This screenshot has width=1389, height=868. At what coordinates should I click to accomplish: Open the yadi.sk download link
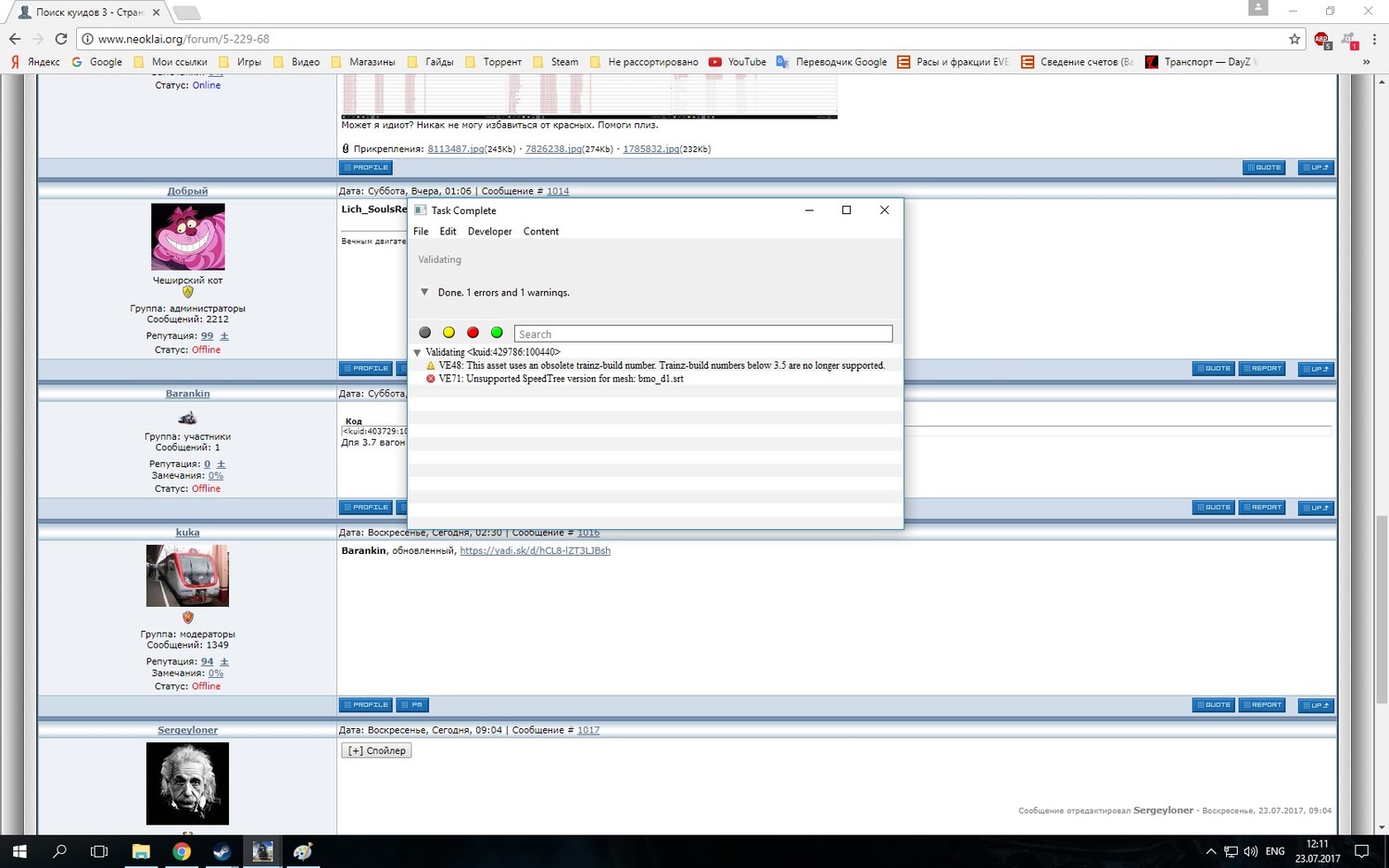[x=535, y=550]
